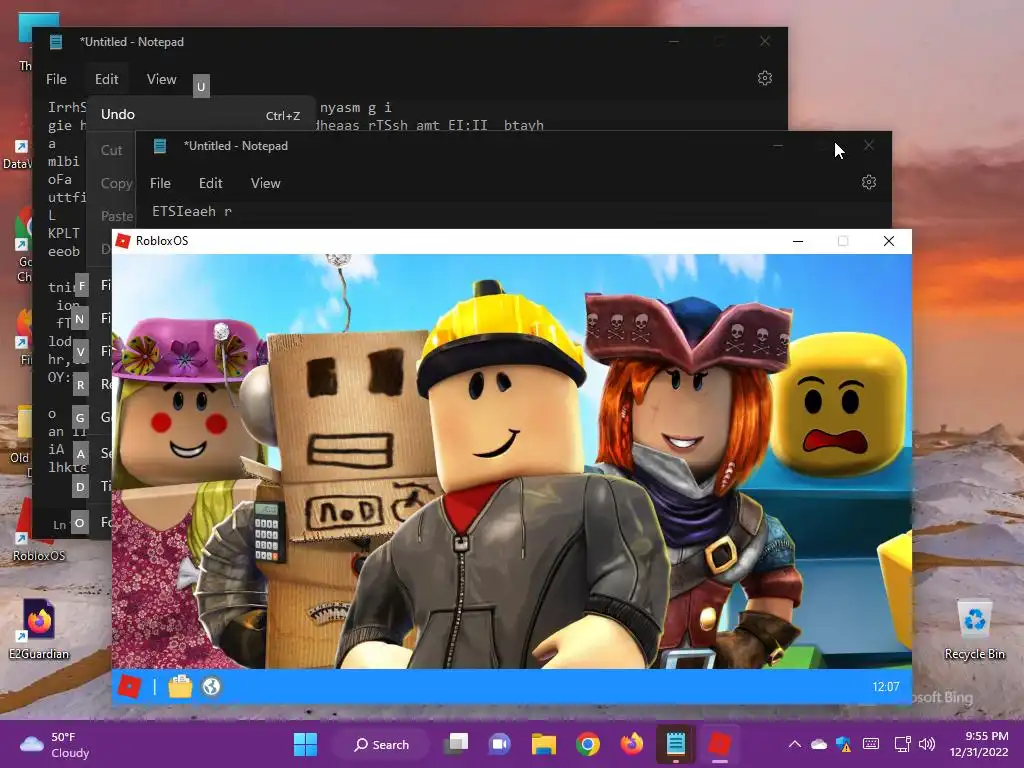Click Edit menu in the back Notepad window
The width and height of the screenshot is (1024, 768).
[106, 79]
